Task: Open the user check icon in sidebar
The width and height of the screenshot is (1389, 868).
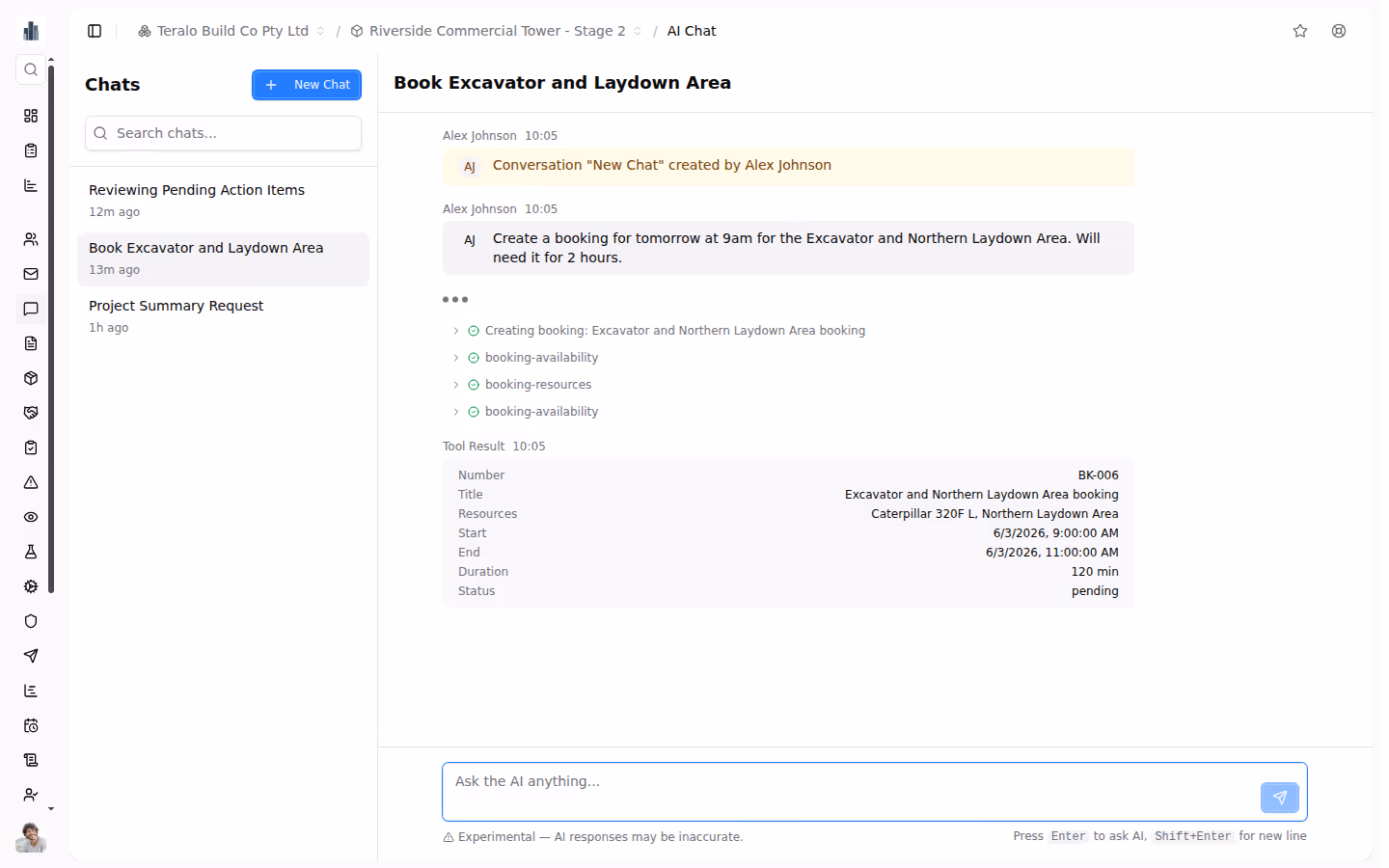Action: click(x=31, y=795)
